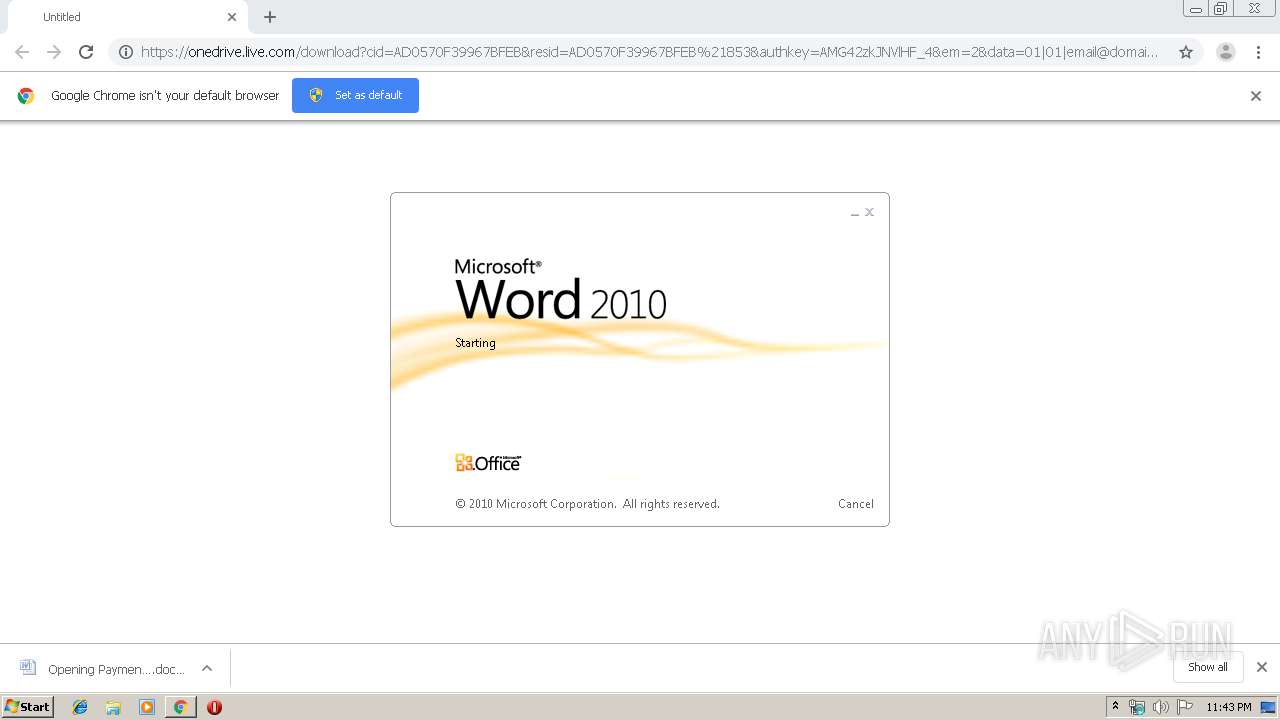The height and width of the screenshot is (720, 1280).
Task: Go back using the browser back arrow
Action: [22, 52]
